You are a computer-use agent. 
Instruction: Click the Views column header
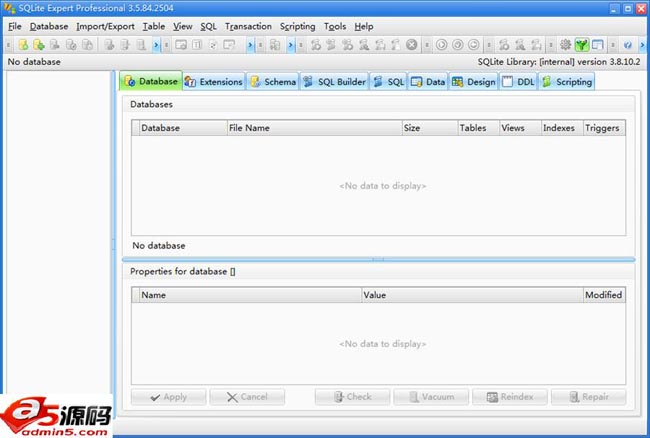point(520,128)
